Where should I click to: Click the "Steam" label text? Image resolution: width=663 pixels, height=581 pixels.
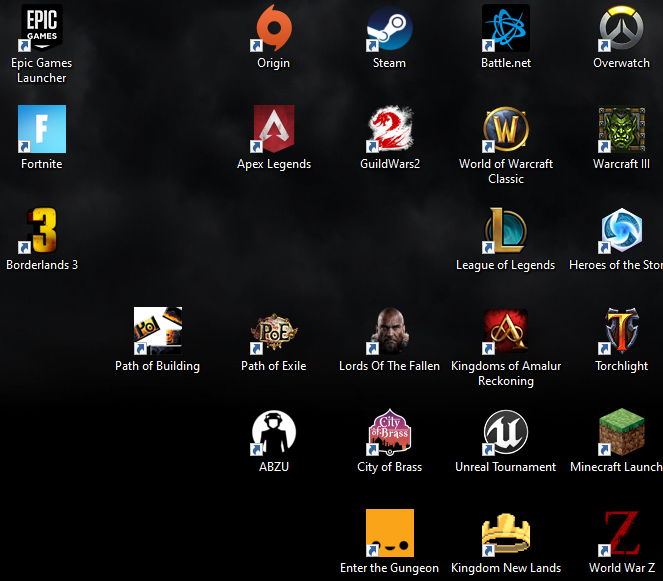(389, 63)
